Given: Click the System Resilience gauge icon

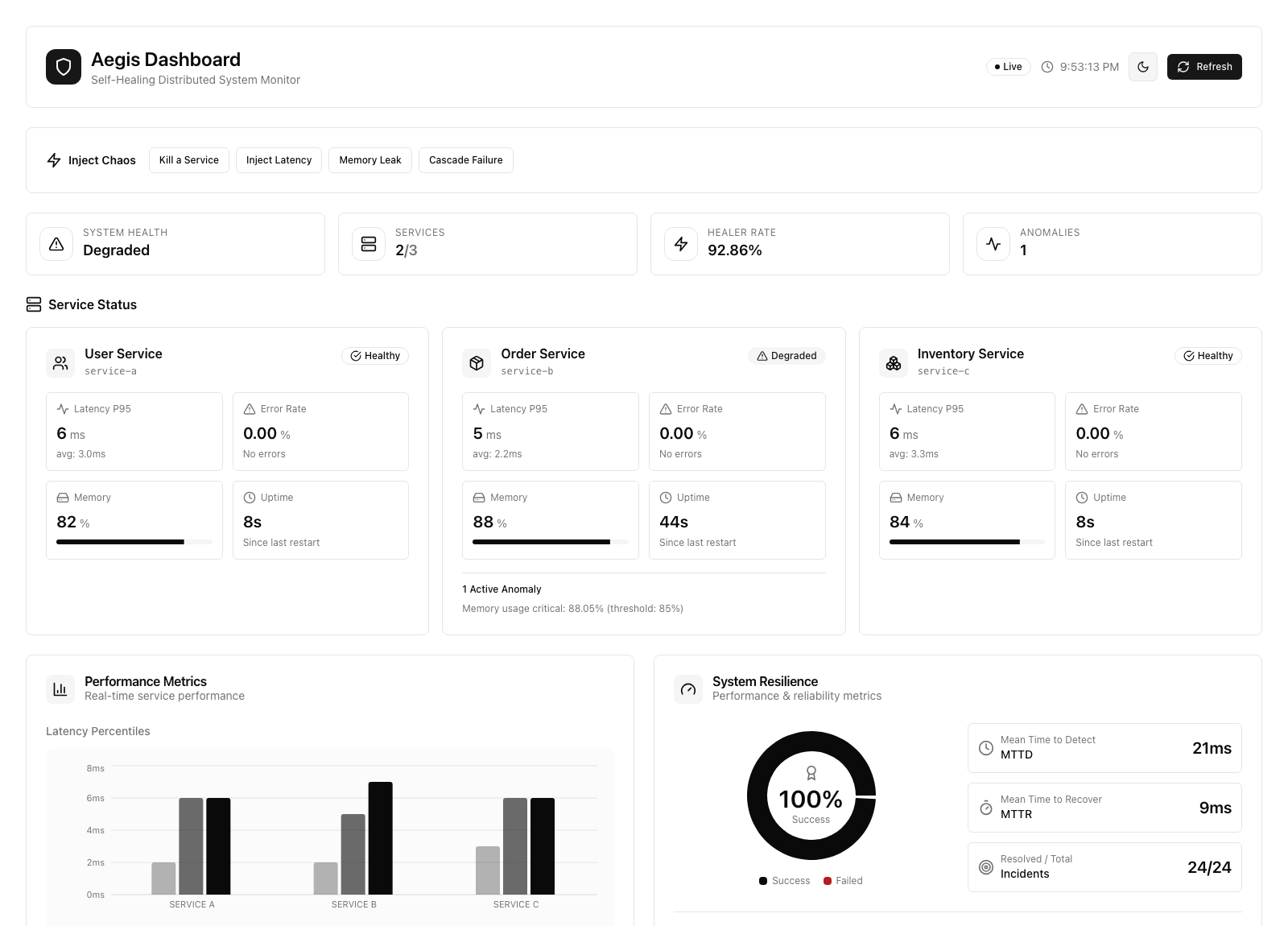Looking at the screenshot, I should pyautogui.click(x=688, y=689).
